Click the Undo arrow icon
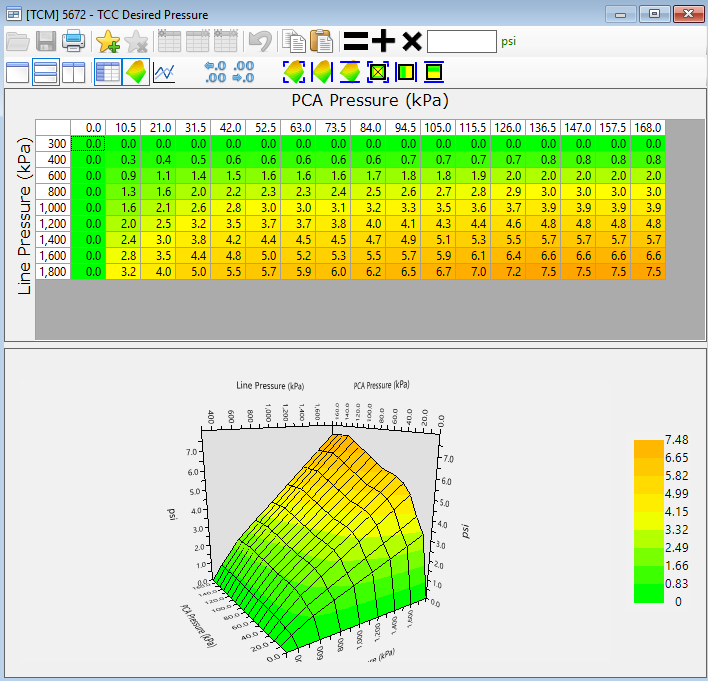The width and height of the screenshot is (708, 681). [261, 41]
